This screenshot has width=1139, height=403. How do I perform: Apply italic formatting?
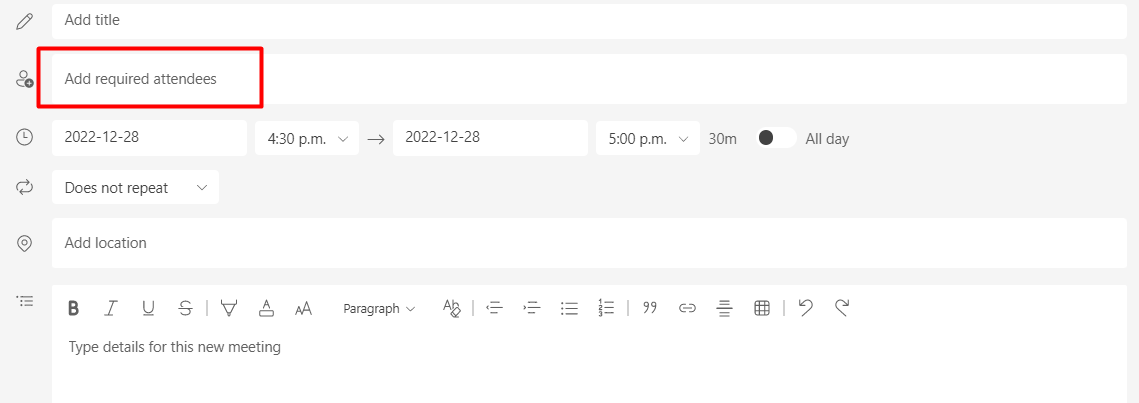pyautogui.click(x=110, y=309)
